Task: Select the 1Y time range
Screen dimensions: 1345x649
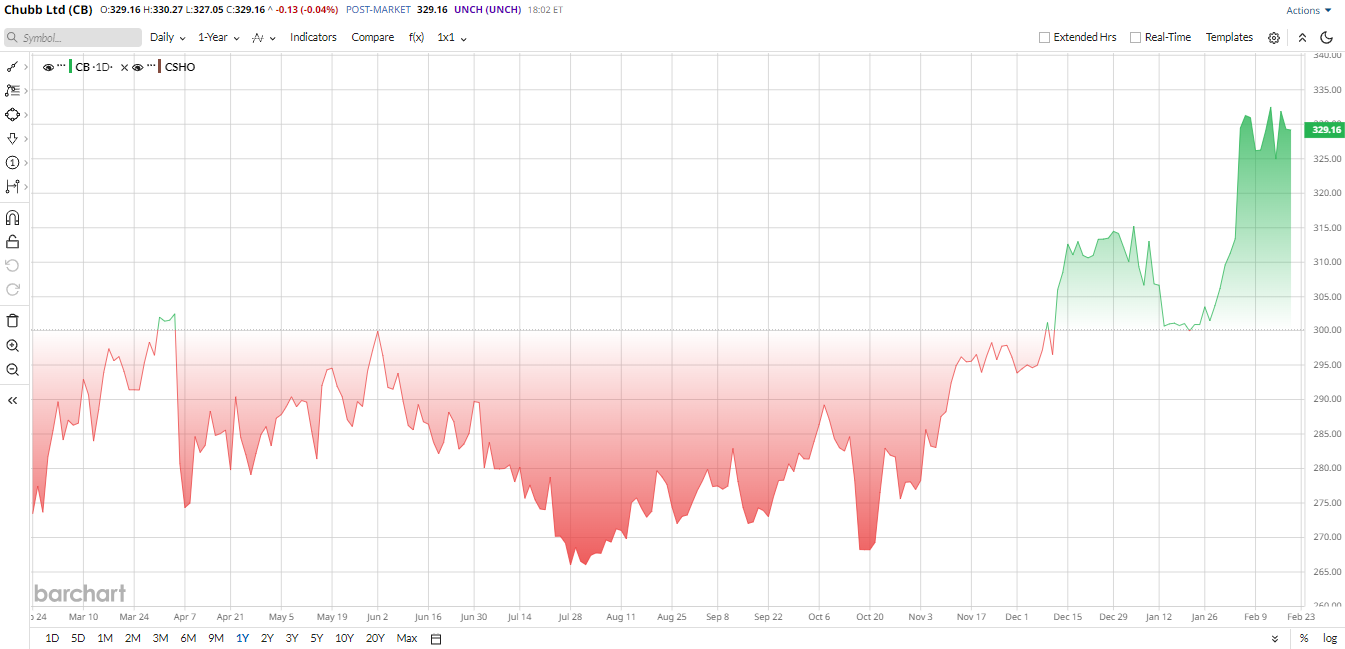Action: pos(242,638)
